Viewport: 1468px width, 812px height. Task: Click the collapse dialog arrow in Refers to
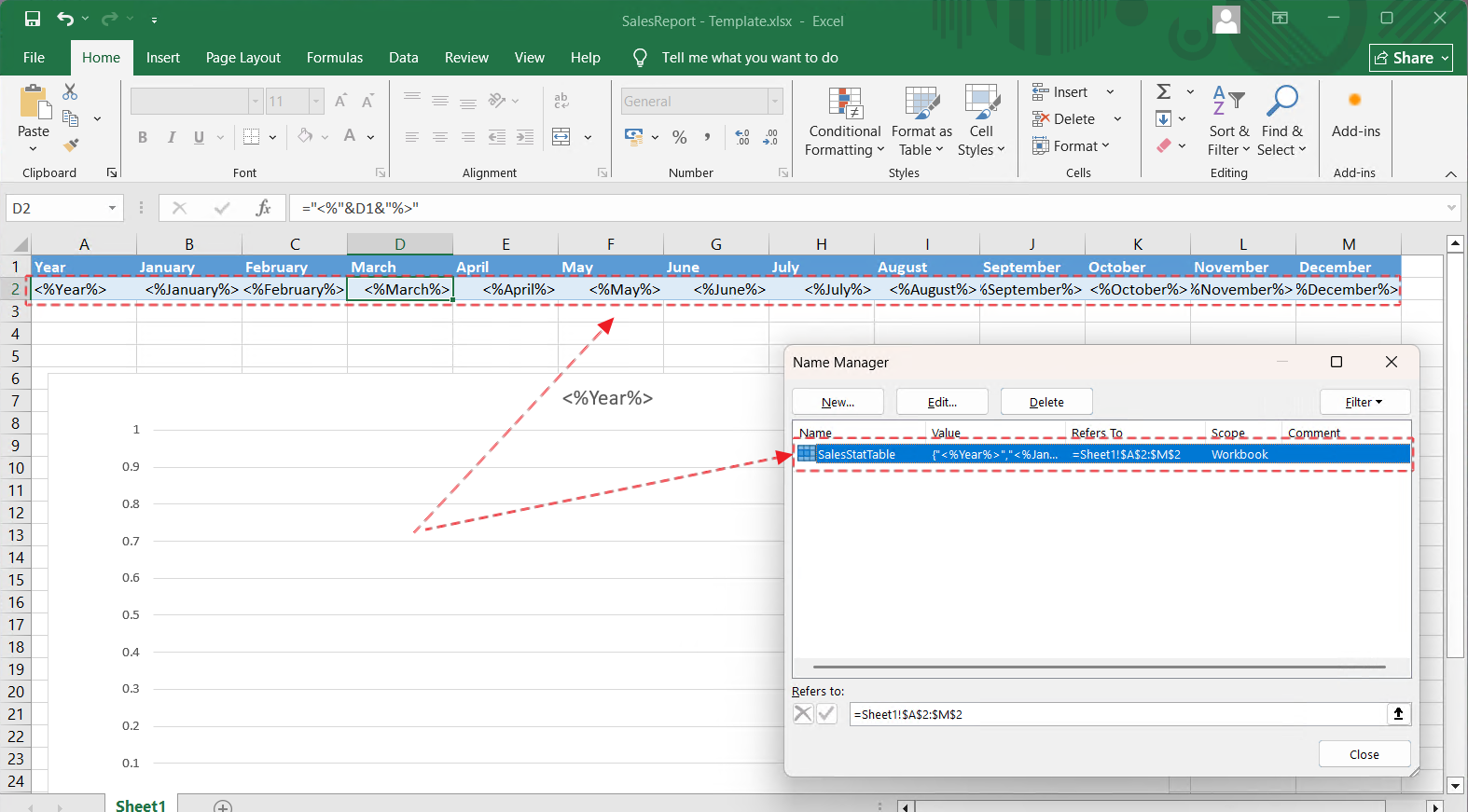tap(1398, 714)
